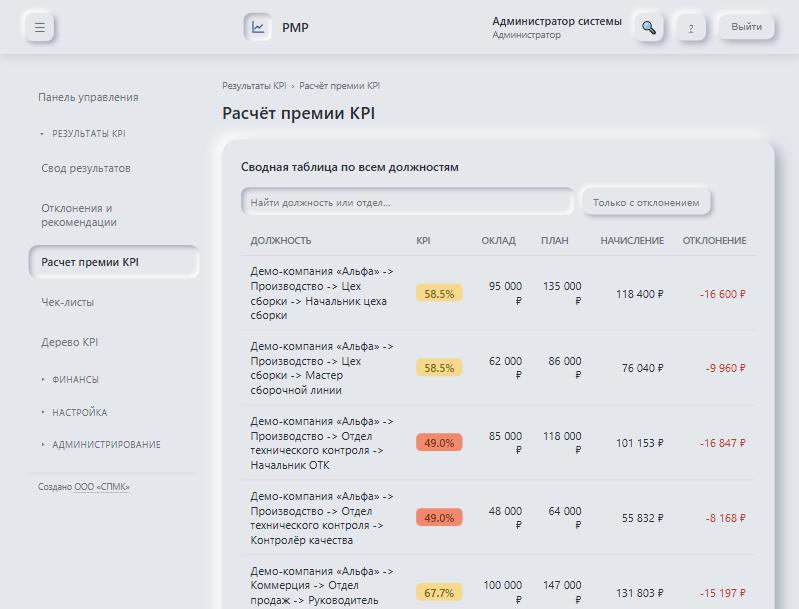The width and height of the screenshot is (799, 609).
Task: Click the Мастер сборочной линии position row
Action: pyautogui.click(x=498, y=368)
